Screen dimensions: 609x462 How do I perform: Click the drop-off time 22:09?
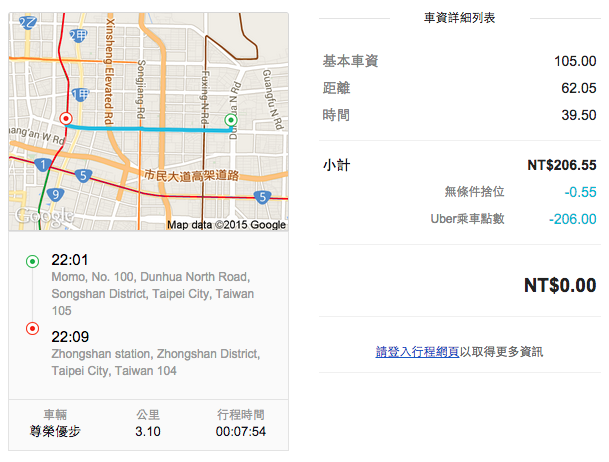70,337
